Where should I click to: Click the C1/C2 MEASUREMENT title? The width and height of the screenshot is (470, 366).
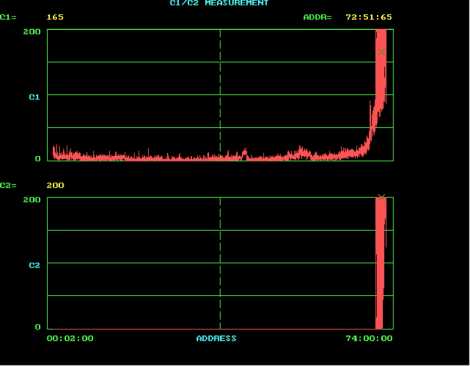click(x=219, y=3)
